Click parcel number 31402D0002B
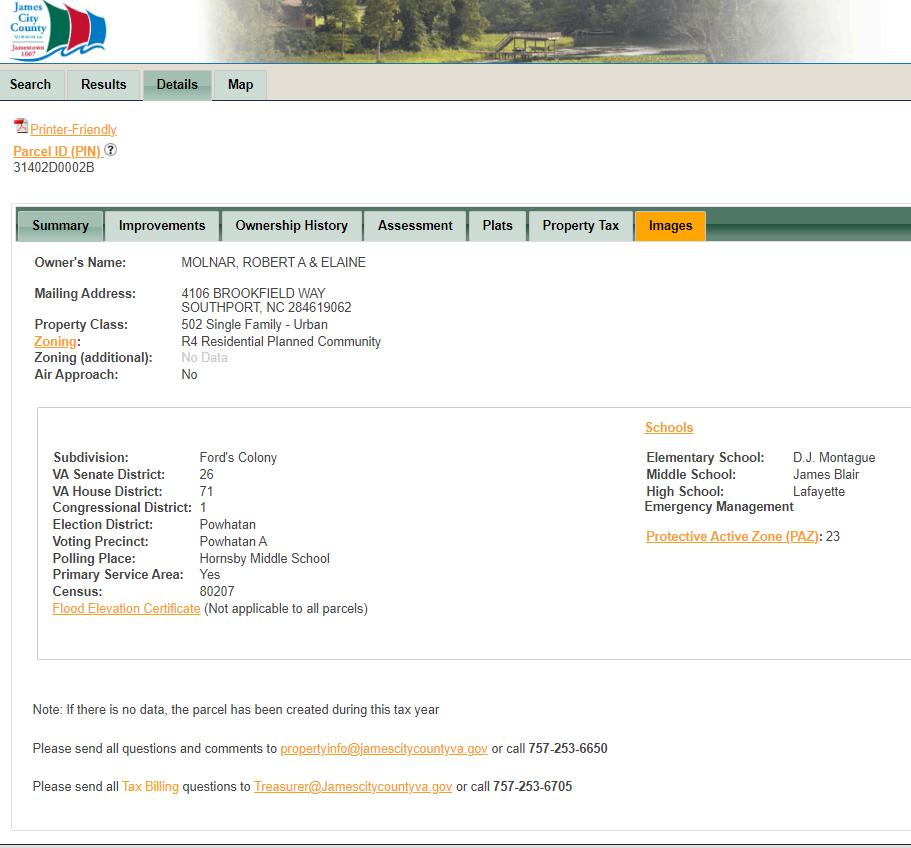 point(53,168)
